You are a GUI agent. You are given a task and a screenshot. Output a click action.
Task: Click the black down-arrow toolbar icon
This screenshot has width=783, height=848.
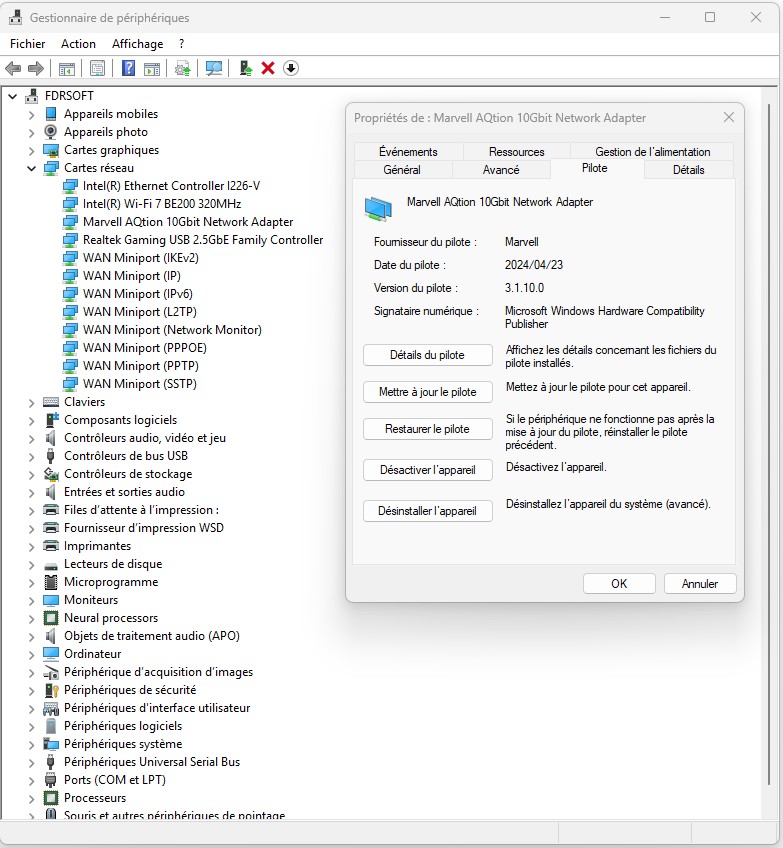click(291, 68)
